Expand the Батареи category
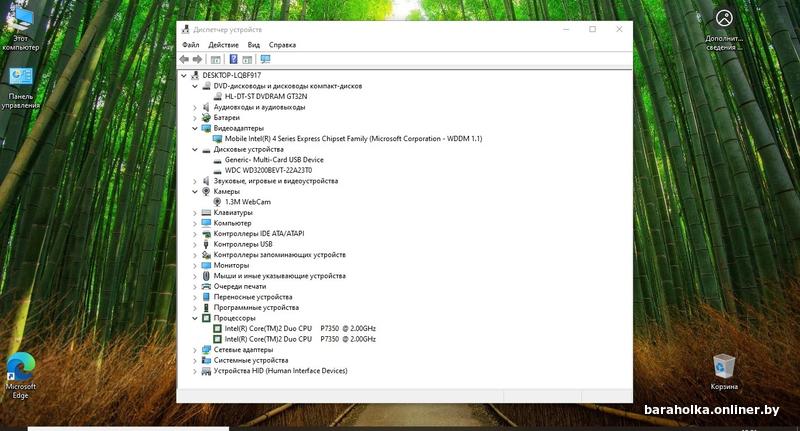Screen dimensions: 800x431 click(x=195, y=118)
